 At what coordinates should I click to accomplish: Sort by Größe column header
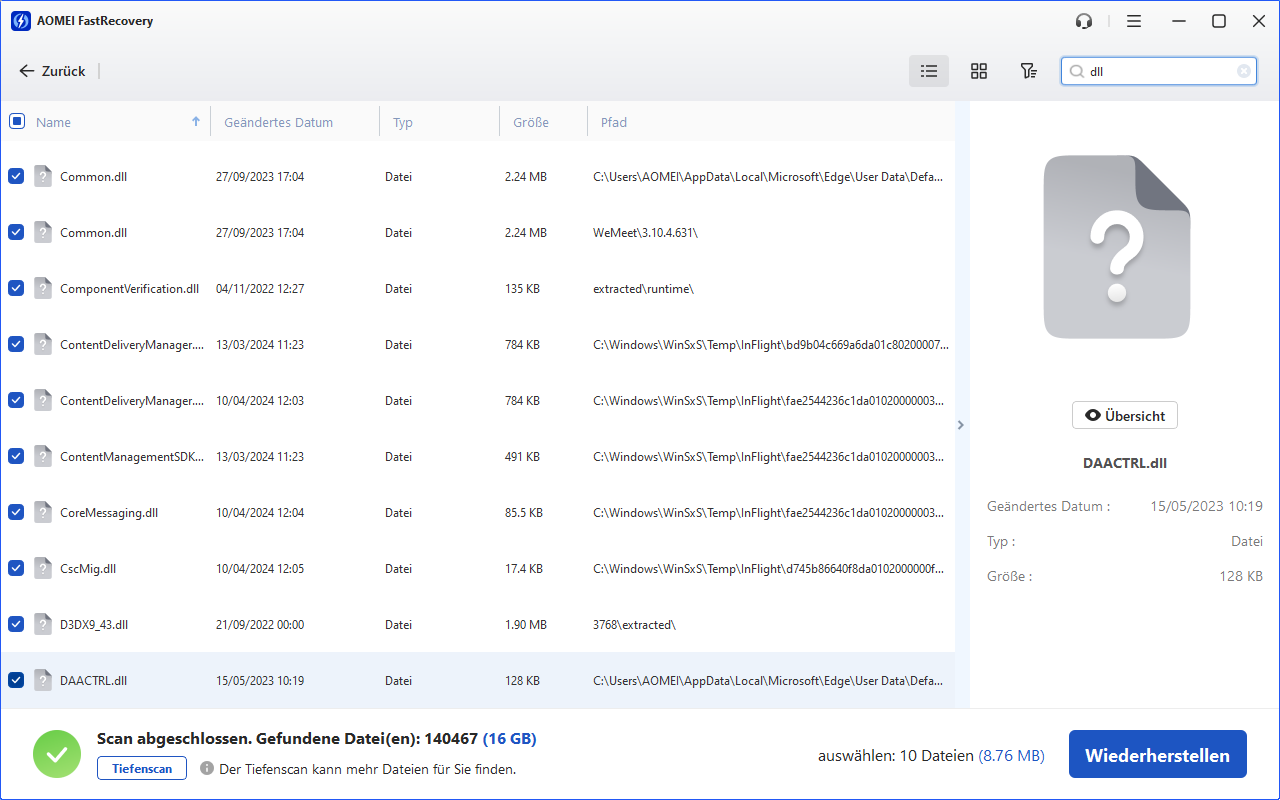tap(531, 122)
